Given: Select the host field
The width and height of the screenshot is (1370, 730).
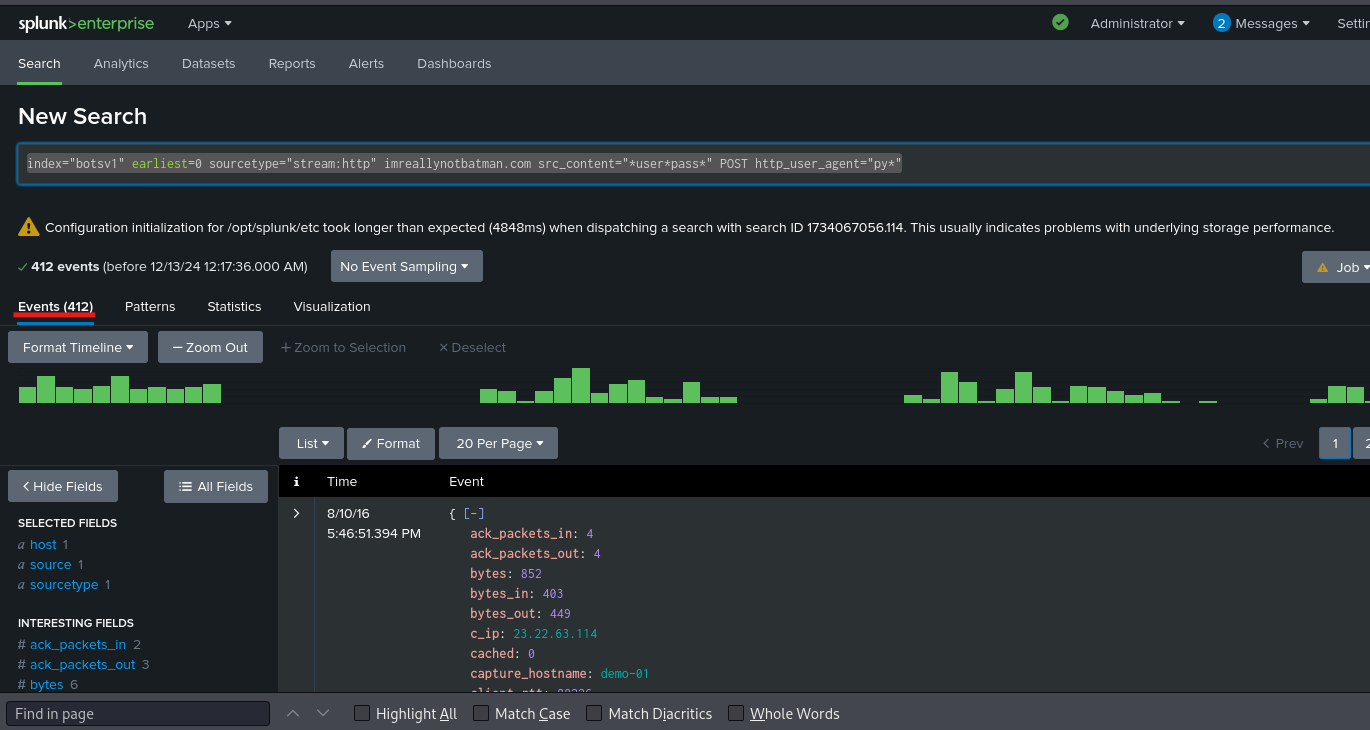Looking at the screenshot, I should pos(43,544).
